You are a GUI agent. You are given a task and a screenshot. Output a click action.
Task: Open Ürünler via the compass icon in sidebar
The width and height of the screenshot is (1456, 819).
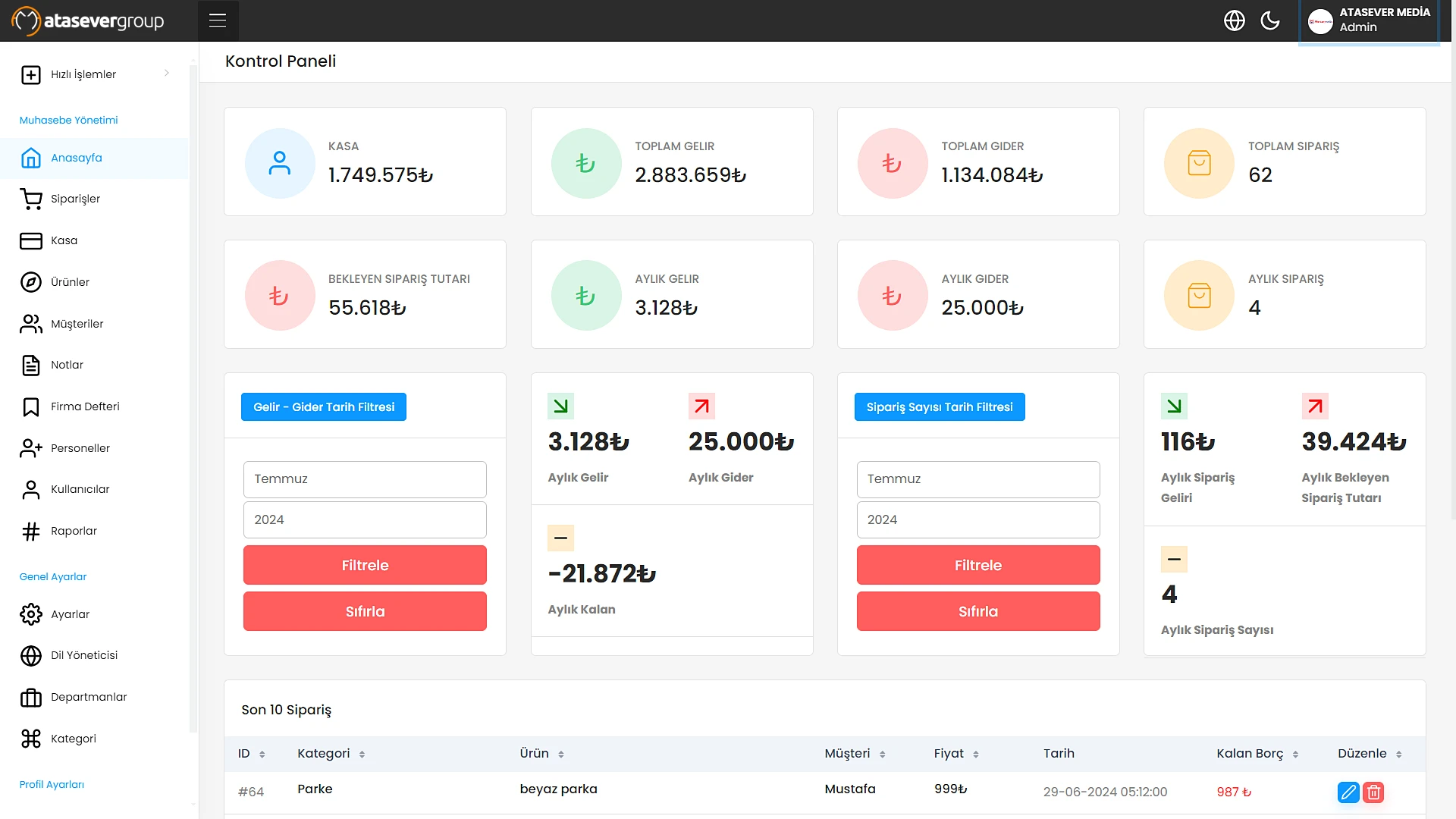(x=31, y=282)
